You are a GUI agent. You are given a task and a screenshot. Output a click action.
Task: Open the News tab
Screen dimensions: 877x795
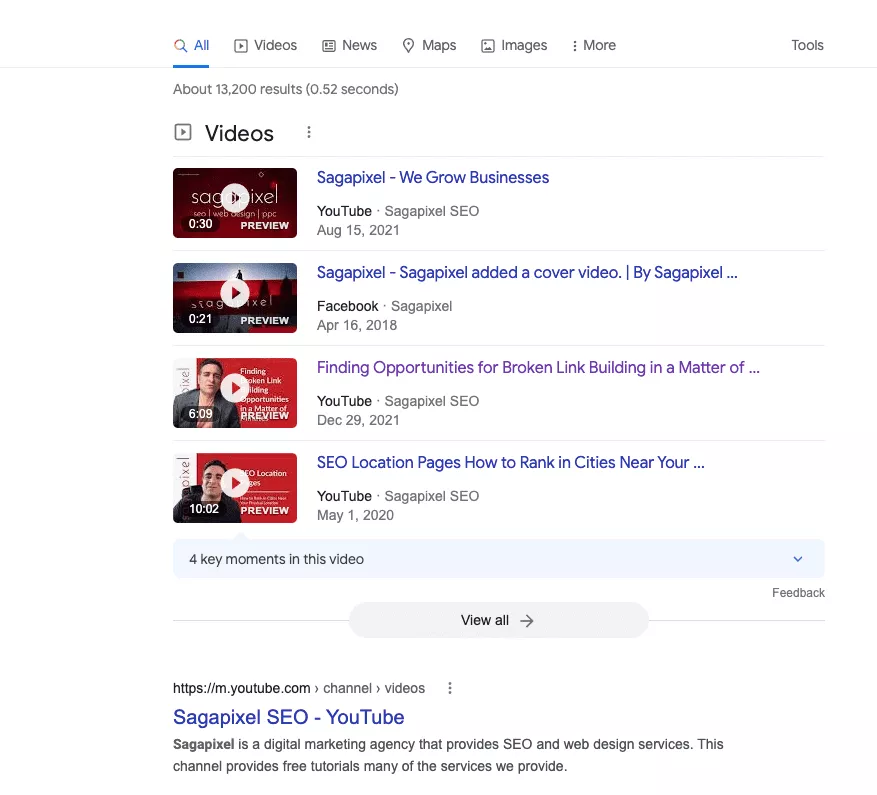[x=360, y=45]
